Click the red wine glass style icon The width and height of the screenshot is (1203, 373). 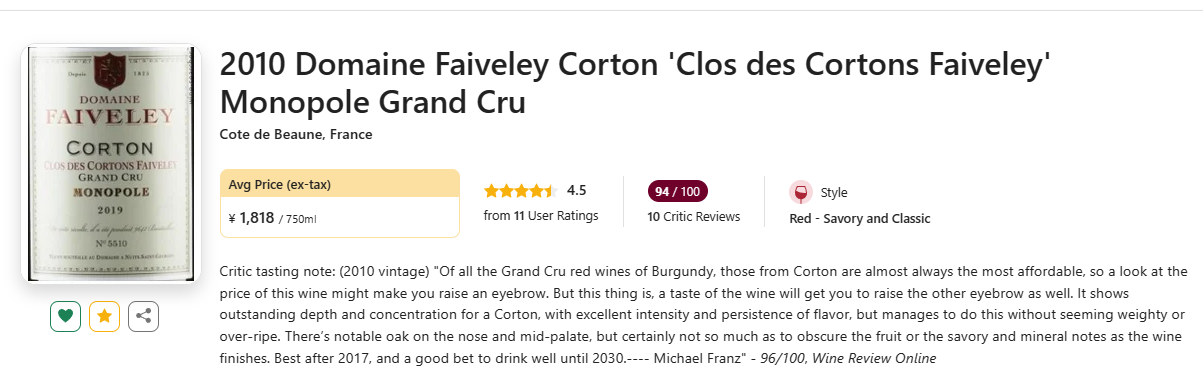[800, 192]
